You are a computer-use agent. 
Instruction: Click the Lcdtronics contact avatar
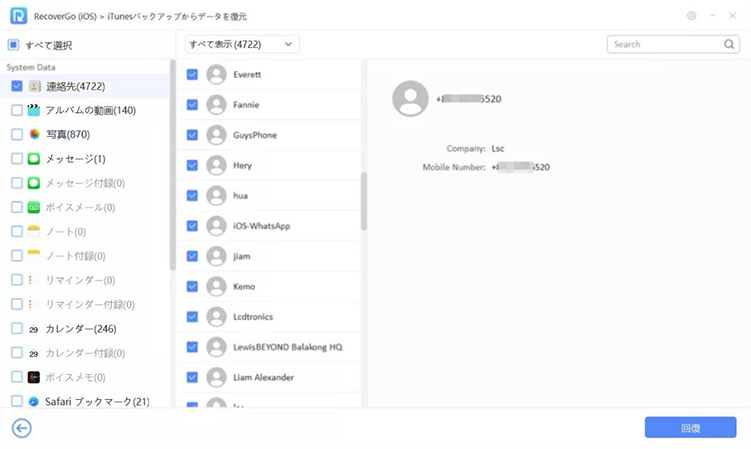coord(216,317)
